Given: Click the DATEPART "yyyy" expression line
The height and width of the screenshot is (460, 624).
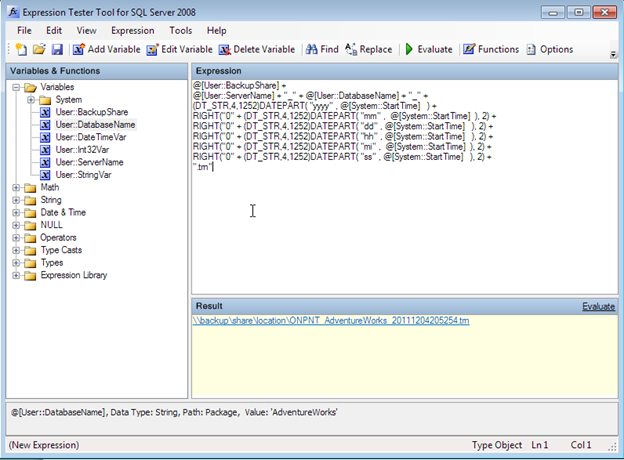Looking at the screenshot, I should click(315, 106).
